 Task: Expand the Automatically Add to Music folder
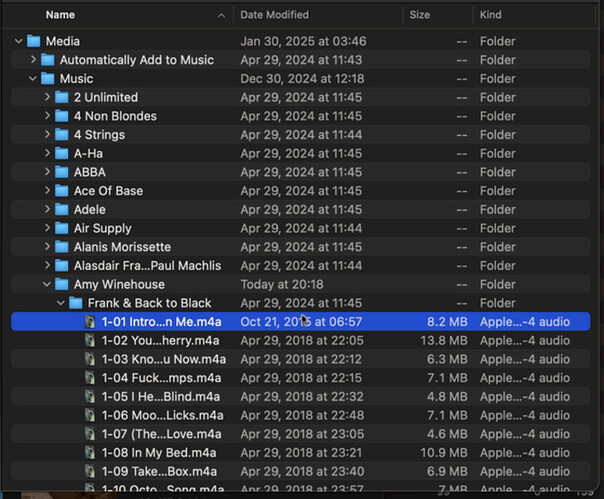click(33, 60)
